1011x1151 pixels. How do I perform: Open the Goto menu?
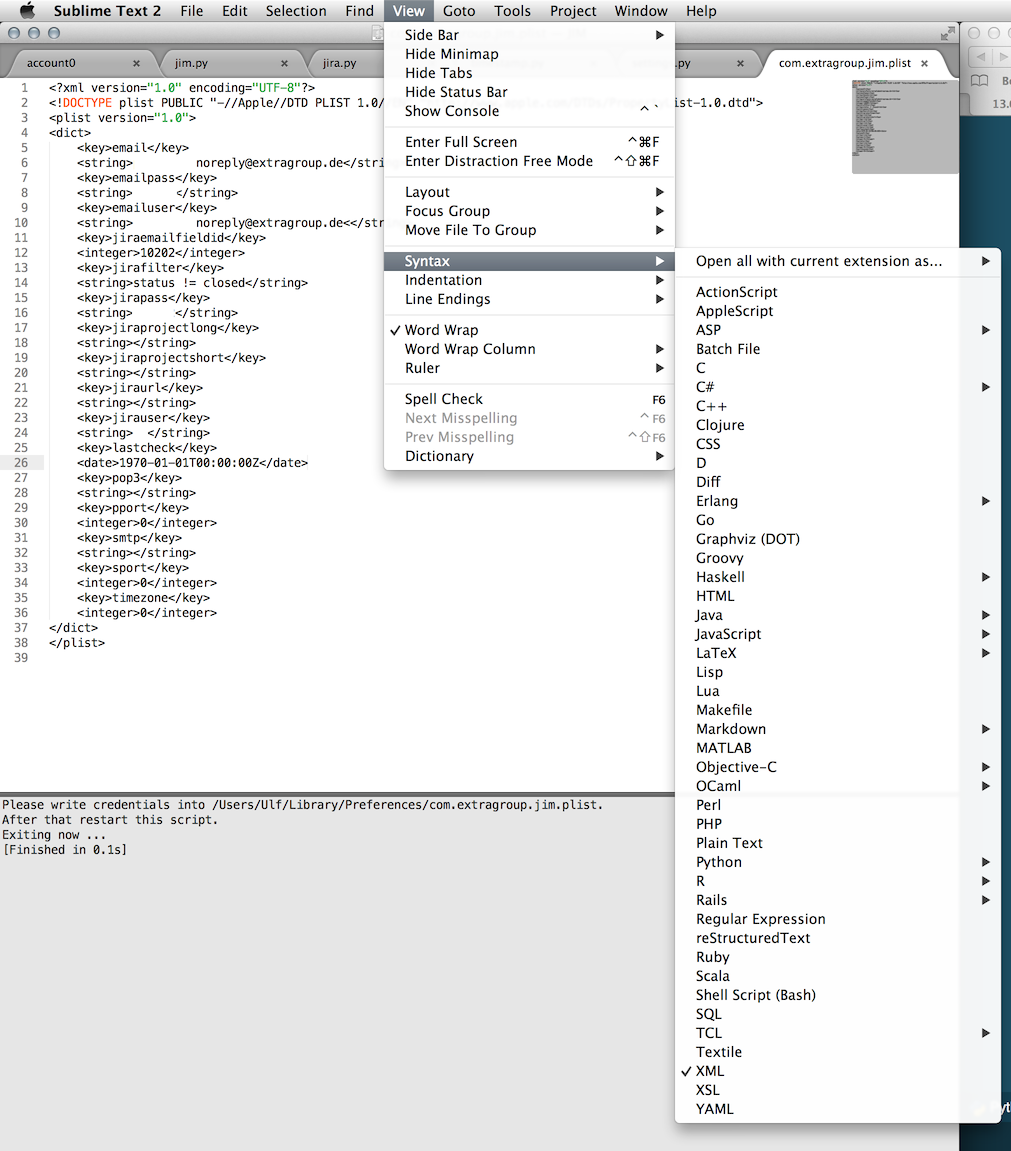pos(459,11)
